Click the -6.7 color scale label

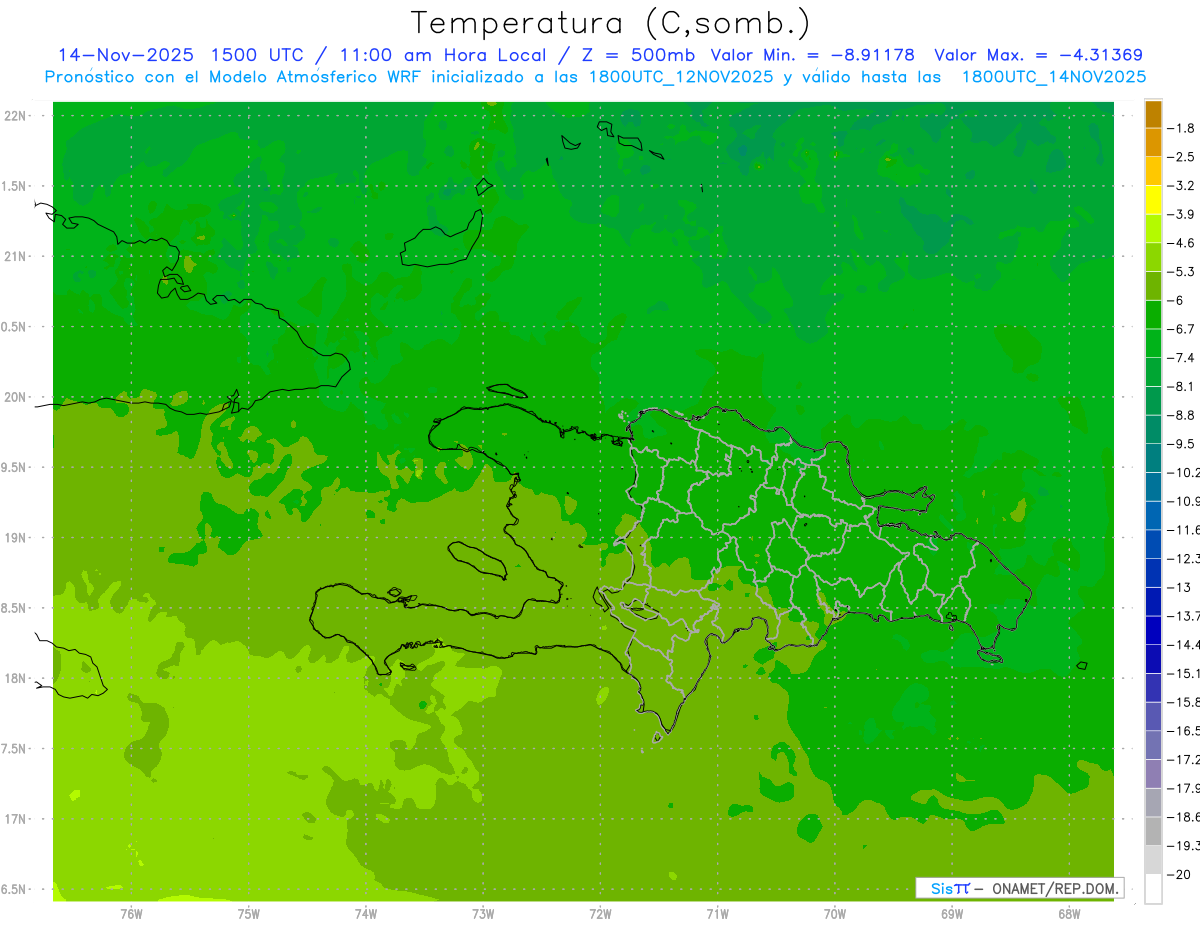point(1182,329)
